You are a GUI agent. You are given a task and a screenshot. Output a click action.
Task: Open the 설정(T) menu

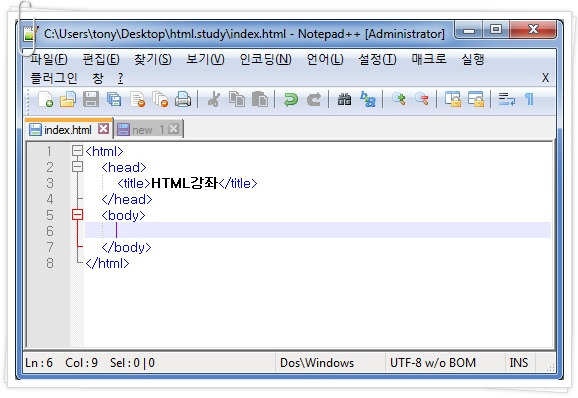click(377, 59)
